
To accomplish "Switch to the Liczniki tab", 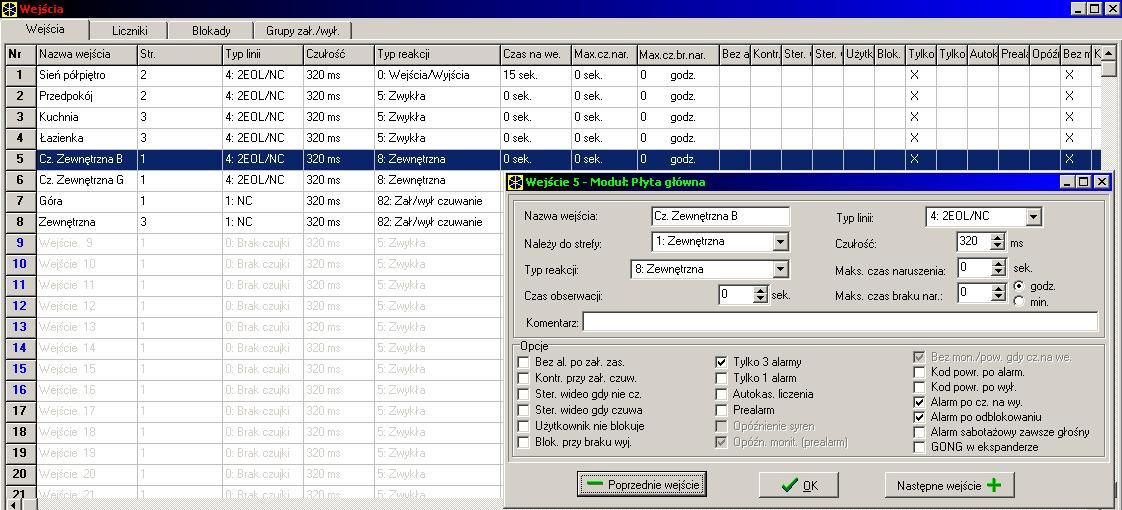I will point(129,31).
